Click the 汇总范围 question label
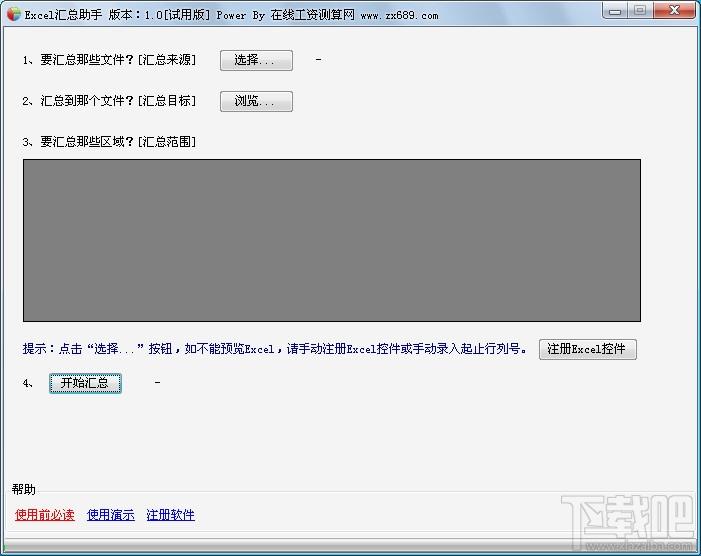Image resolution: width=701 pixels, height=556 pixels. point(109,142)
